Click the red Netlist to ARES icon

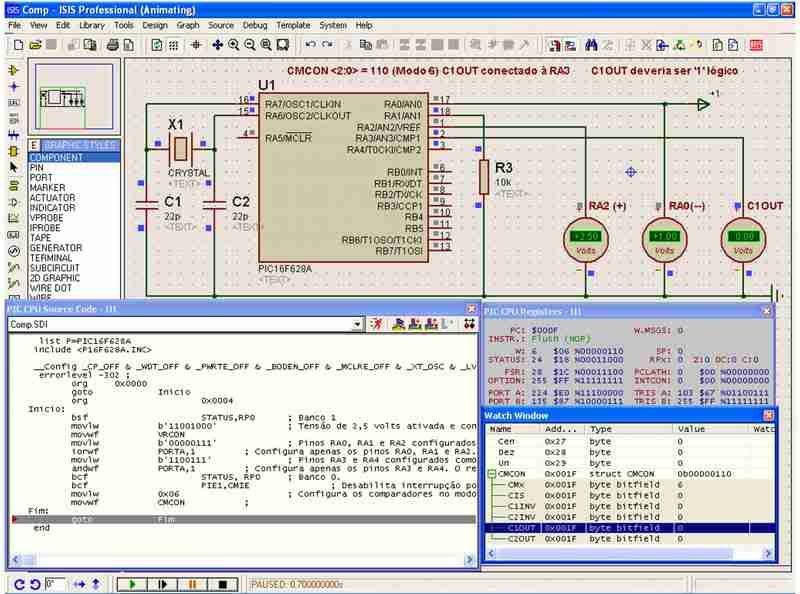tap(756, 45)
